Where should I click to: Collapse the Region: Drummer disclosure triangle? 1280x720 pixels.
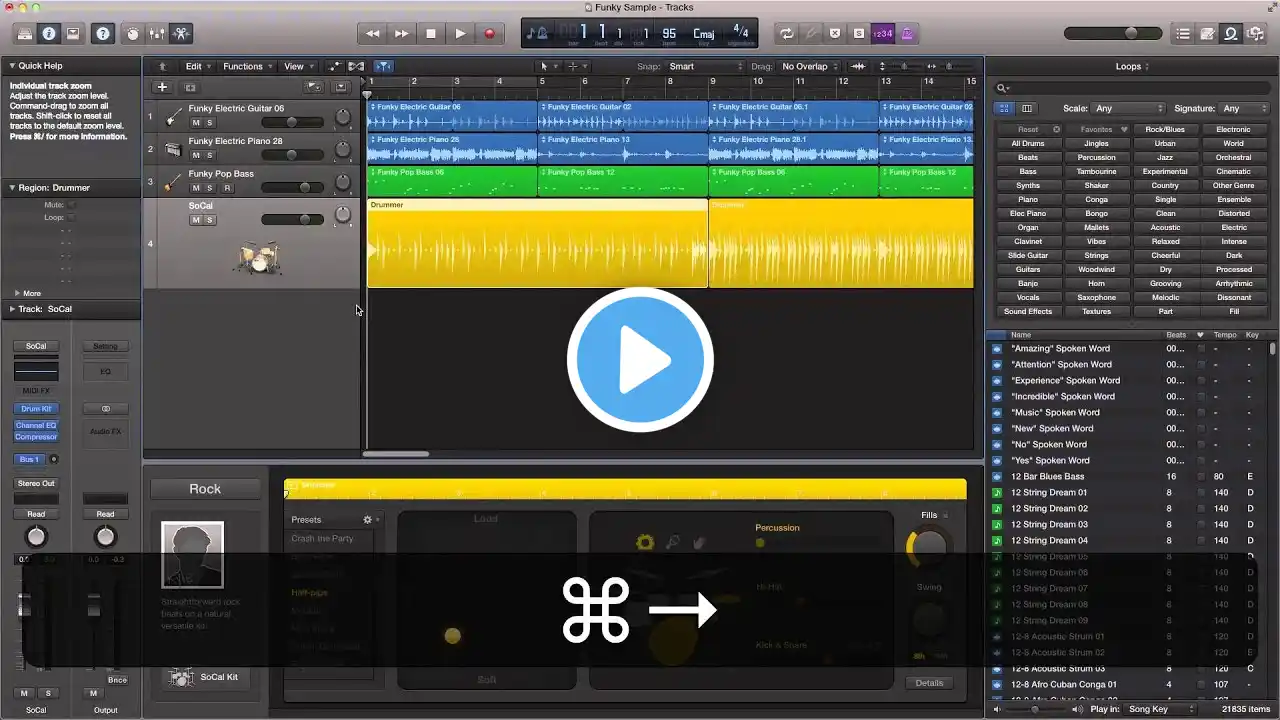pos(12,188)
